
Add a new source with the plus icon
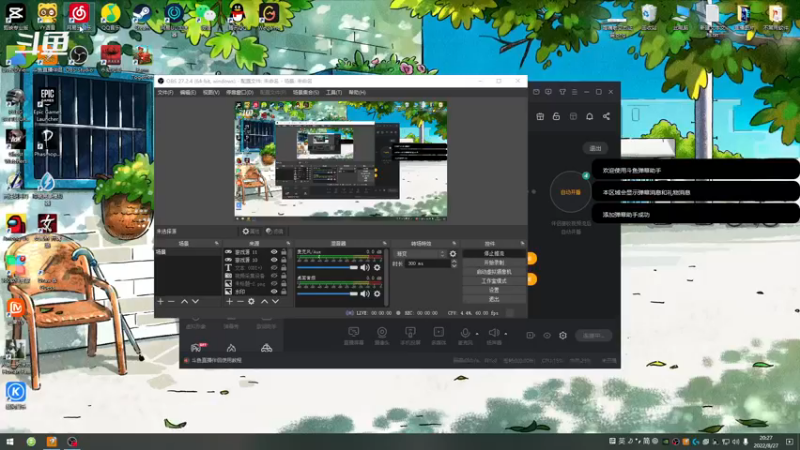(230, 302)
